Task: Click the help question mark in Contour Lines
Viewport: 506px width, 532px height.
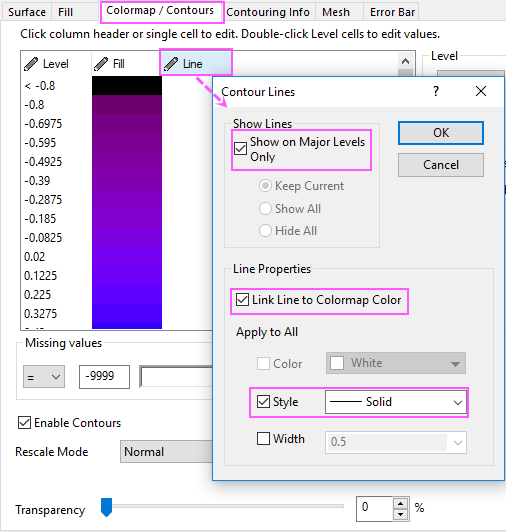Action: click(x=436, y=91)
